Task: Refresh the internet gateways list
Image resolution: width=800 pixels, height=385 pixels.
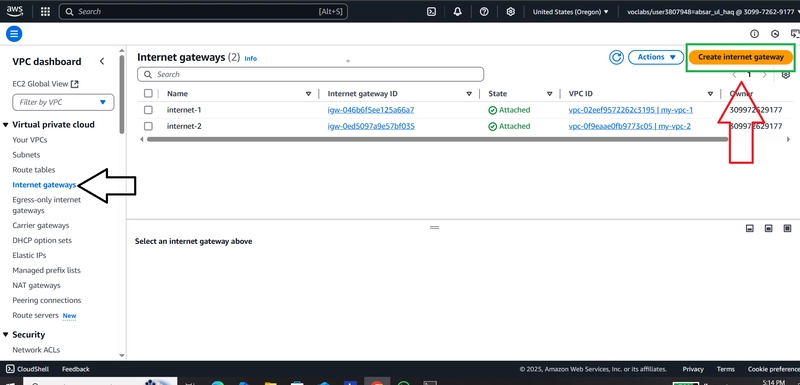Action: coord(616,57)
